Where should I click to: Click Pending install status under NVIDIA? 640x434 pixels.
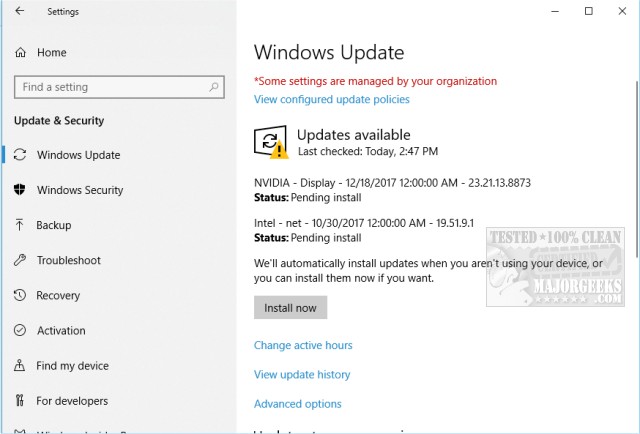326,198
